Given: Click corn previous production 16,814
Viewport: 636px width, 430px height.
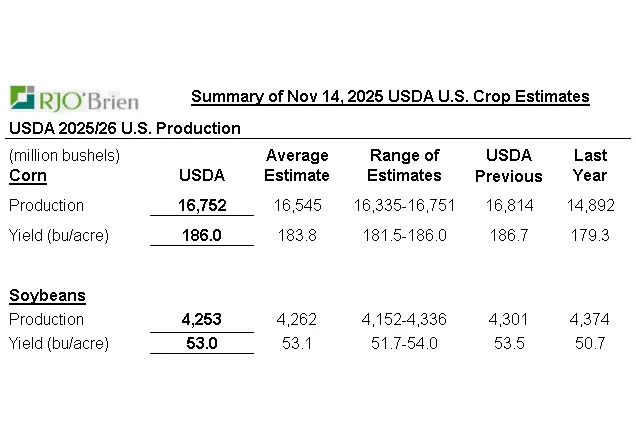Looking at the screenshot, I should click(x=508, y=205).
